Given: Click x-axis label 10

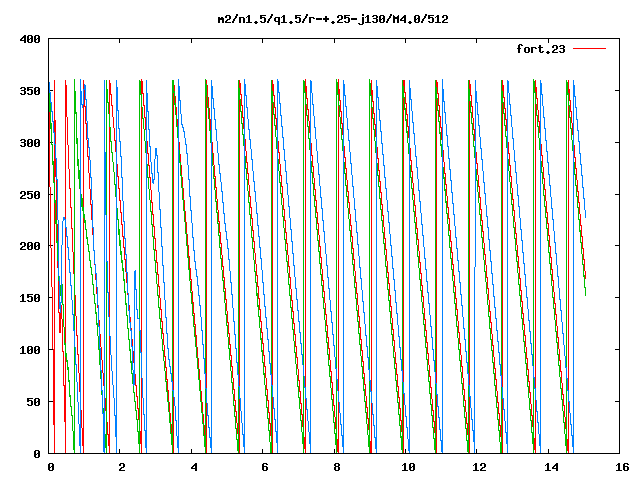Looking at the screenshot, I should click(x=408, y=467).
